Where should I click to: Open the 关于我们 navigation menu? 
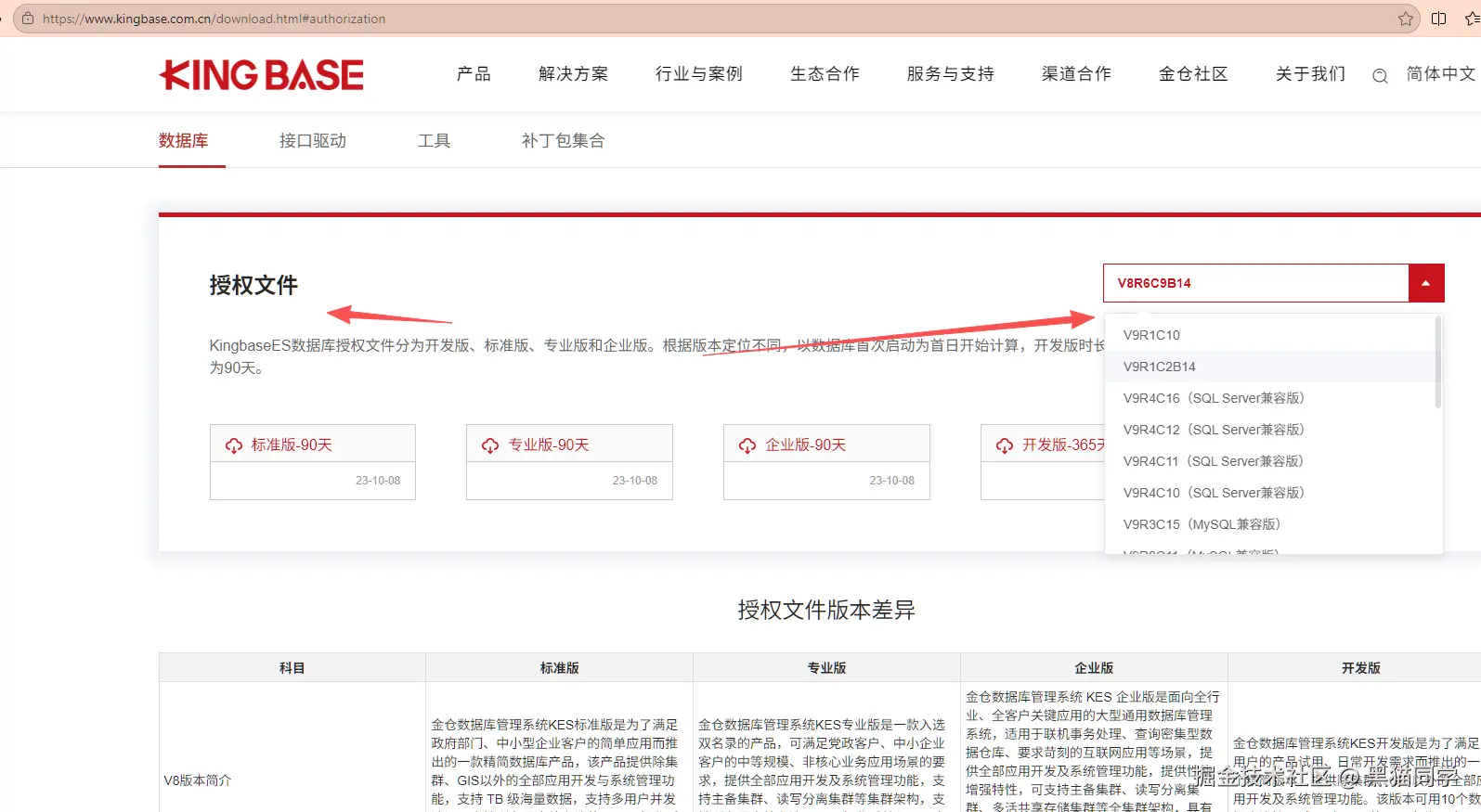click(x=1310, y=73)
